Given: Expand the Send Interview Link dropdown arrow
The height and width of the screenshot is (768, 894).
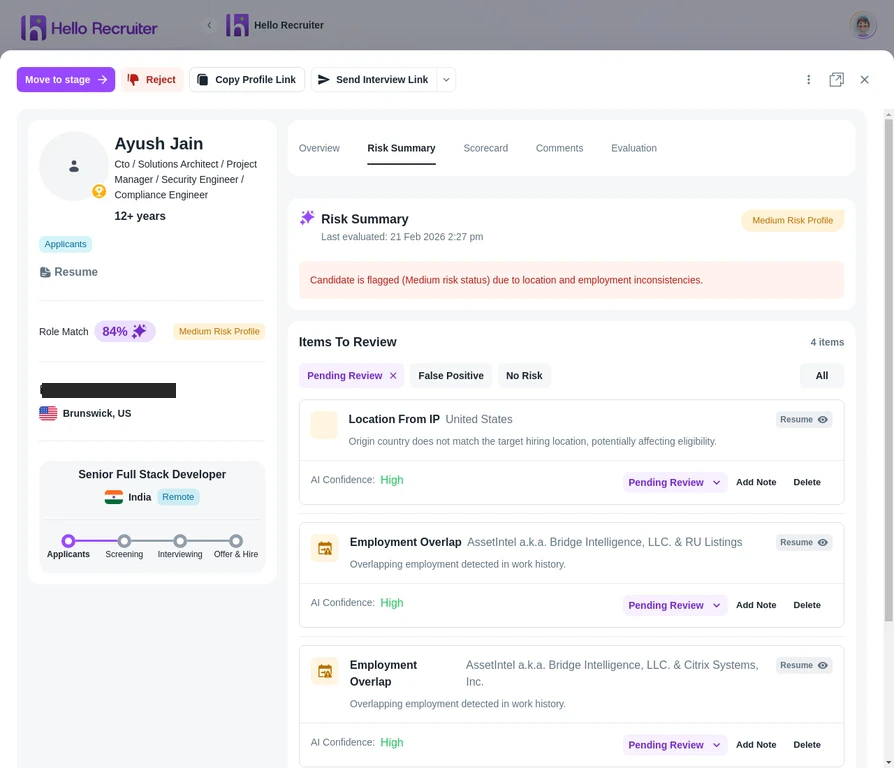Looking at the screenshot, I should 446,80.
